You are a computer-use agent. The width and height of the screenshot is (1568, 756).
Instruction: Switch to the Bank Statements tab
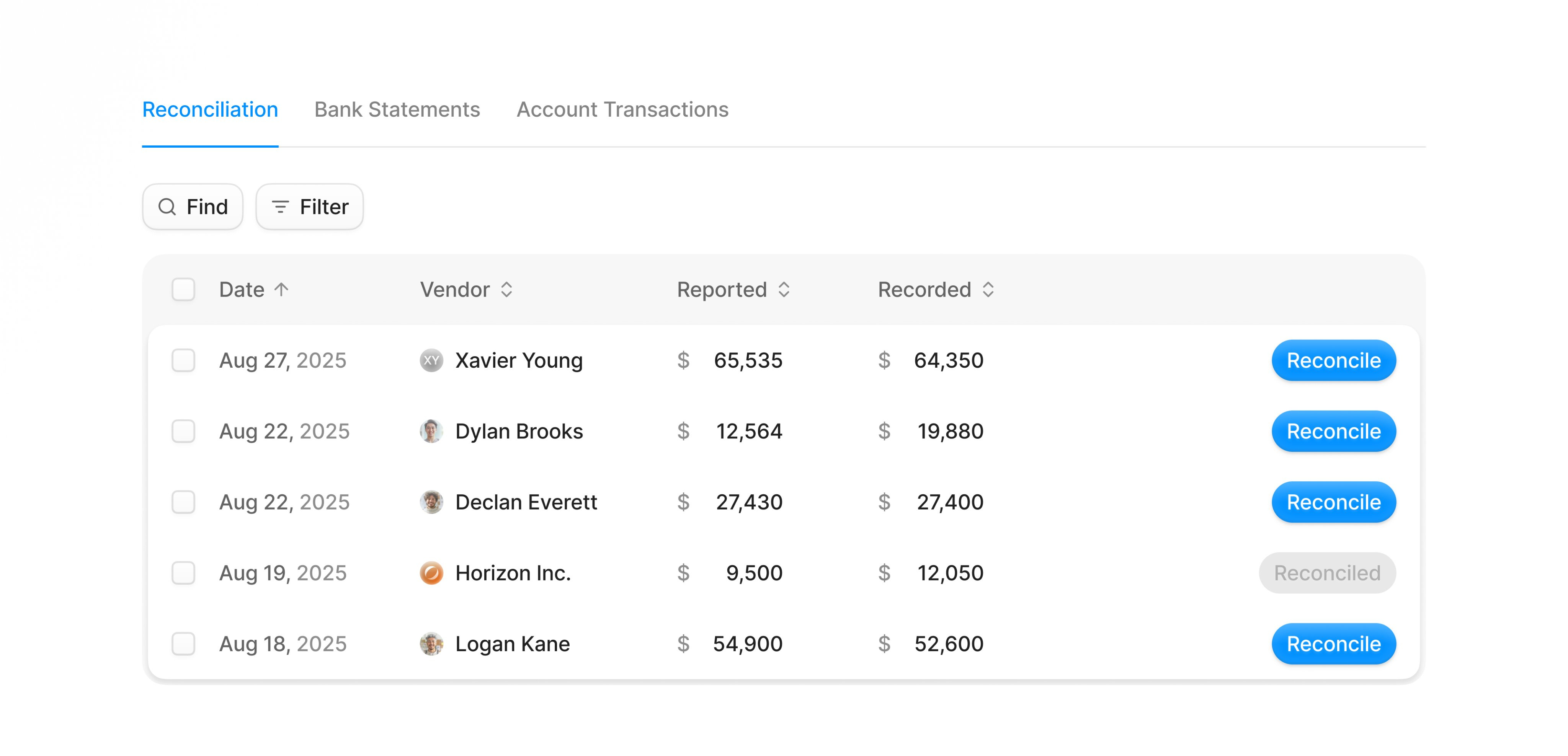397,109
